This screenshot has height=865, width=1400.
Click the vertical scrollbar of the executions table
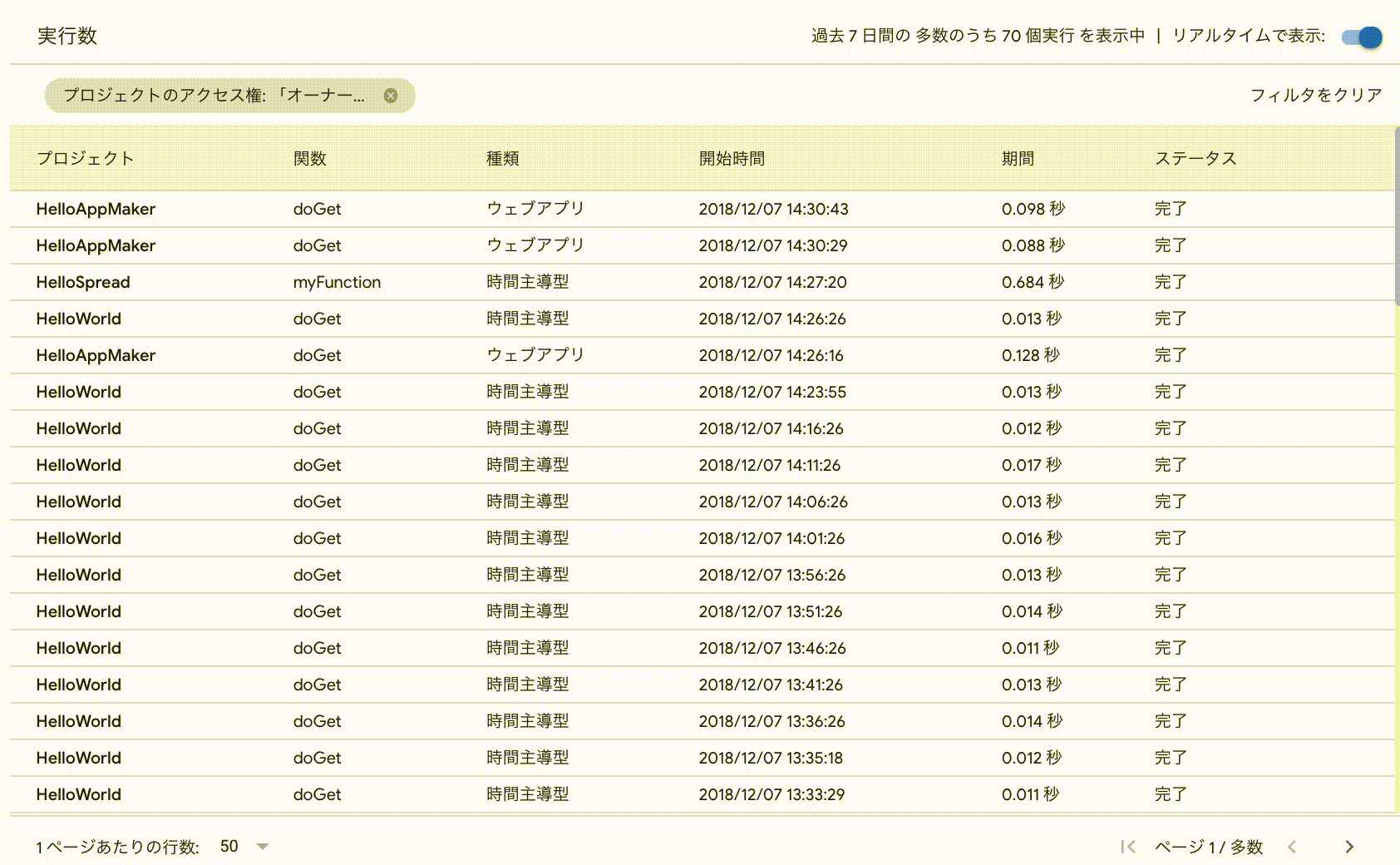(x=1397, y=216)
